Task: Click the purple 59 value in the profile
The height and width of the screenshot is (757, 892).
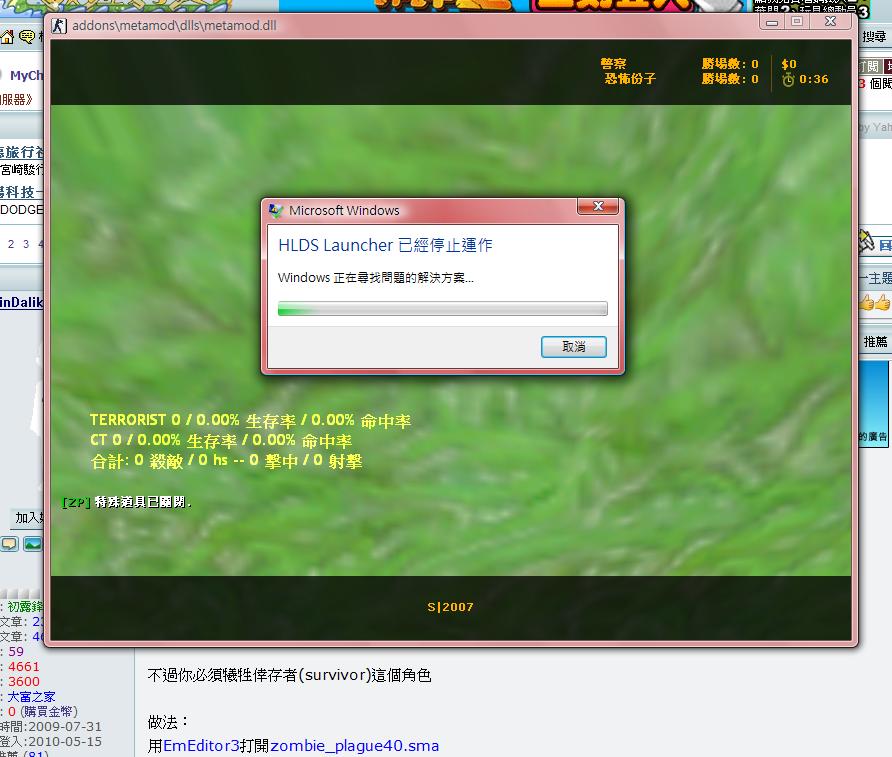Action: click(16, 652)
